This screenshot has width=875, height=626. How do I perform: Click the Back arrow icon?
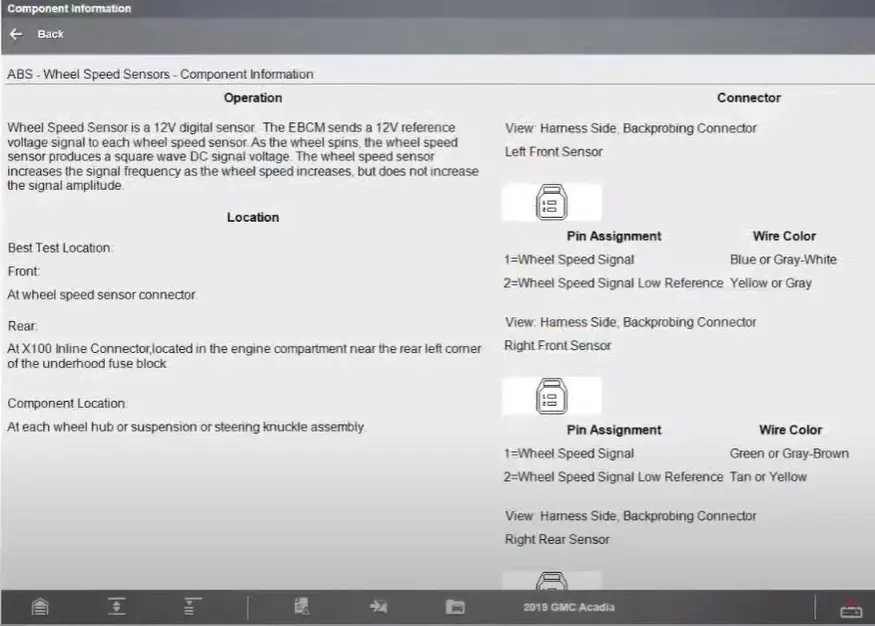[x=16, y=34]
